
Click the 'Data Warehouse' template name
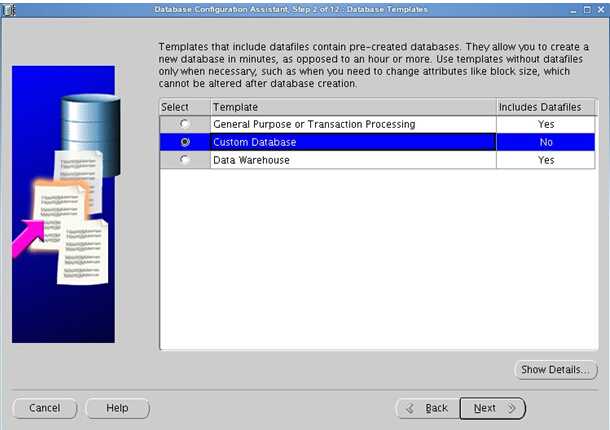point(251,160)
